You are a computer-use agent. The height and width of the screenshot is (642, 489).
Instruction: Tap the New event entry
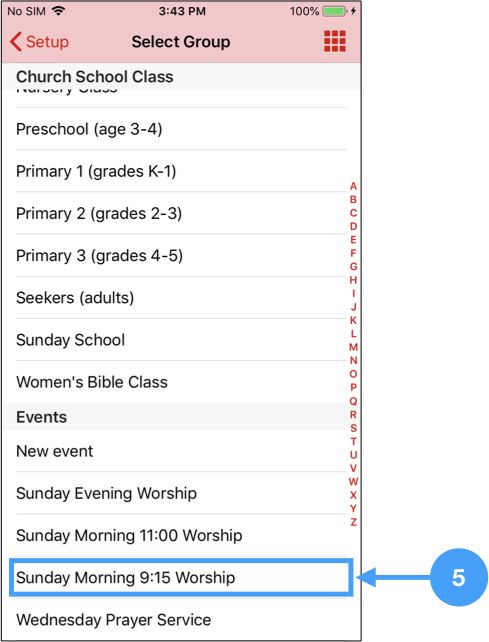pyautogui.click(x=181, y=451)
